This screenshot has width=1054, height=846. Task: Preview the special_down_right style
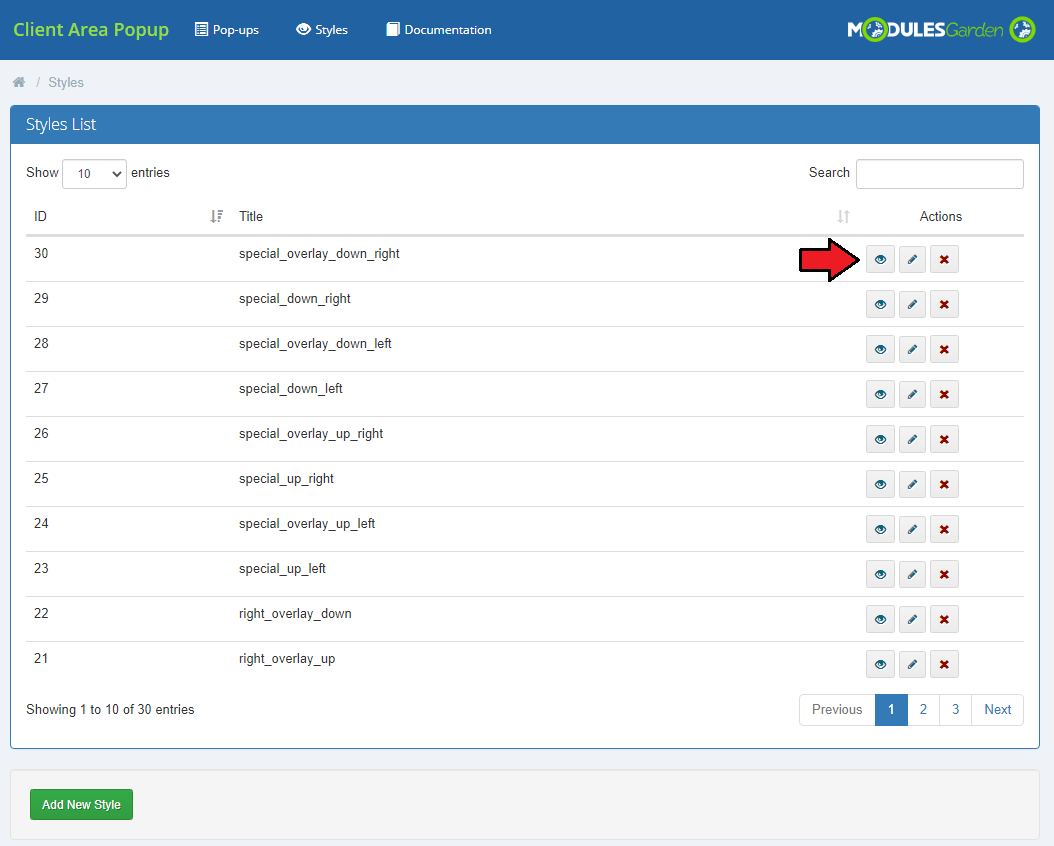880,304
